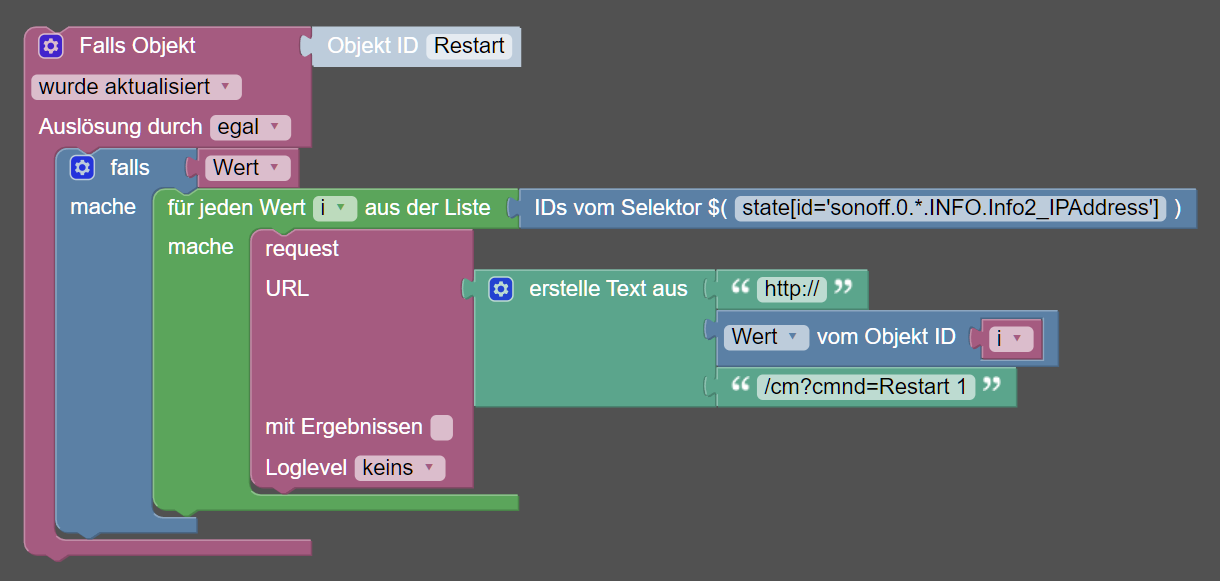Expand the Auslösung durch egal dropdown

point(250,127)
